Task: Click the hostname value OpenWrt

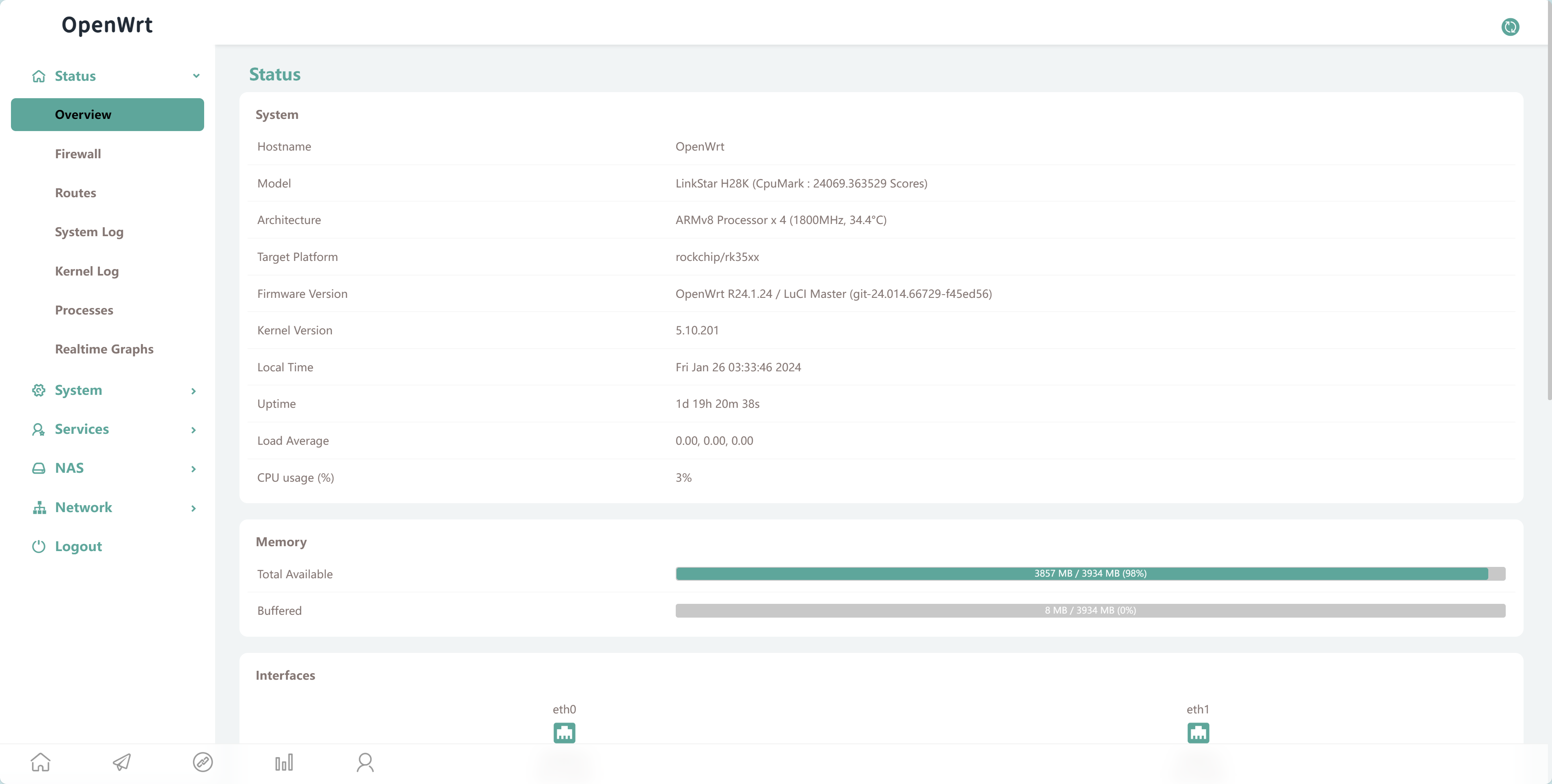Action: pos(699,146)
